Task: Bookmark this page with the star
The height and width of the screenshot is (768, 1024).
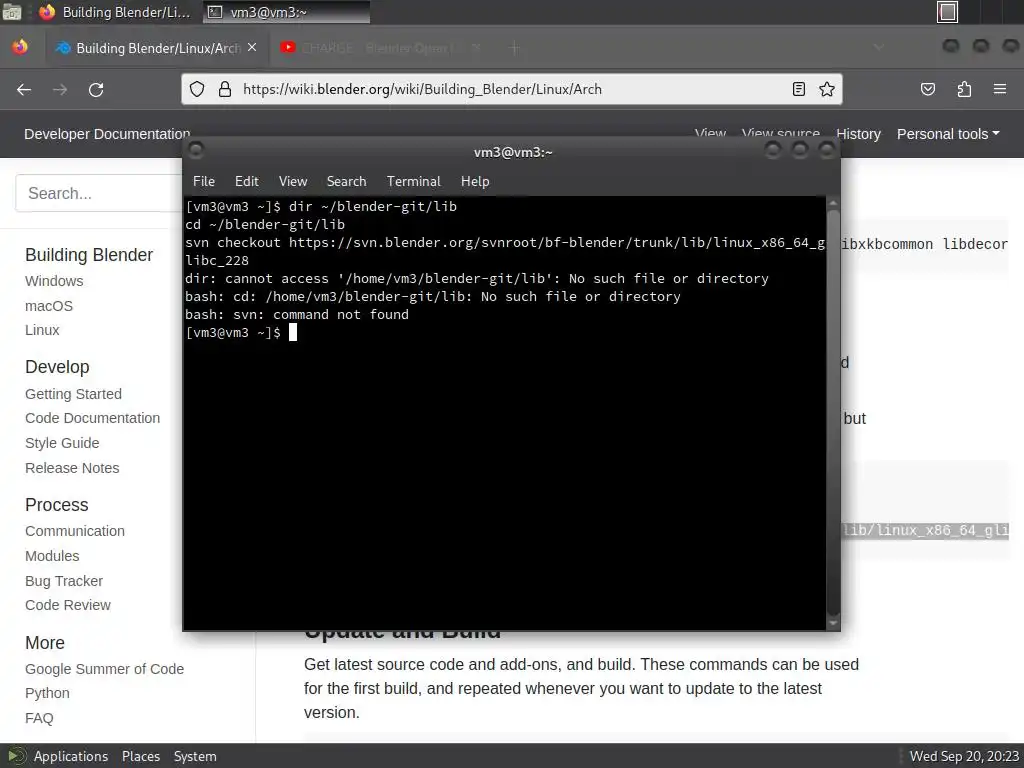Action: point(827,89)
